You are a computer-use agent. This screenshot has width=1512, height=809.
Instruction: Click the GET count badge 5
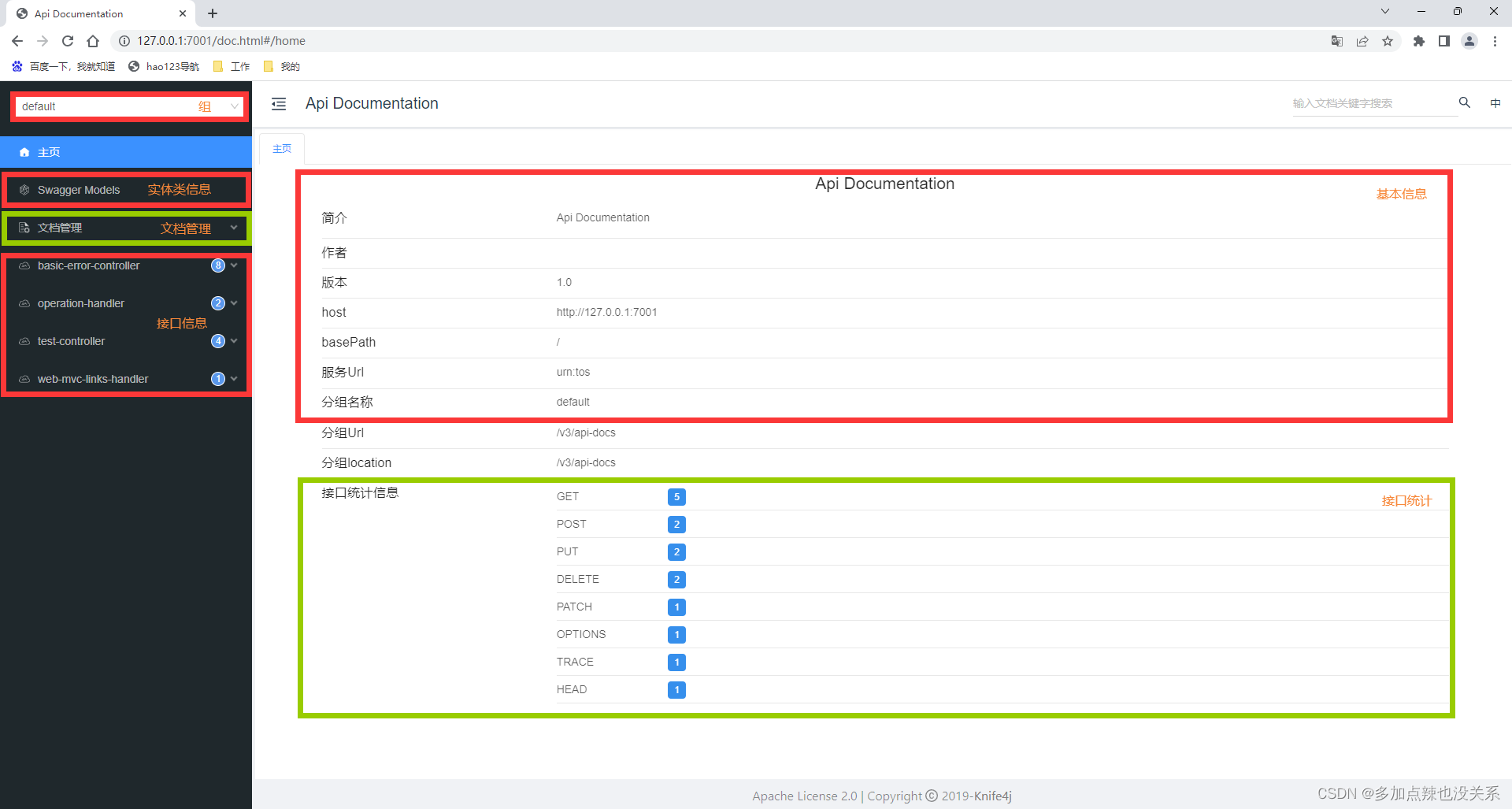click(x=676, y=497)
